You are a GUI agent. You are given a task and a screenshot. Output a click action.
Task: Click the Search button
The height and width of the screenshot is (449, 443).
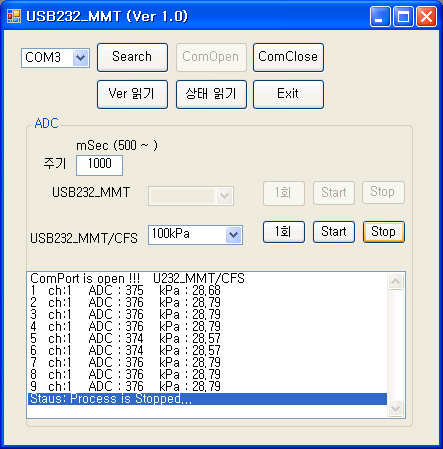132,57
